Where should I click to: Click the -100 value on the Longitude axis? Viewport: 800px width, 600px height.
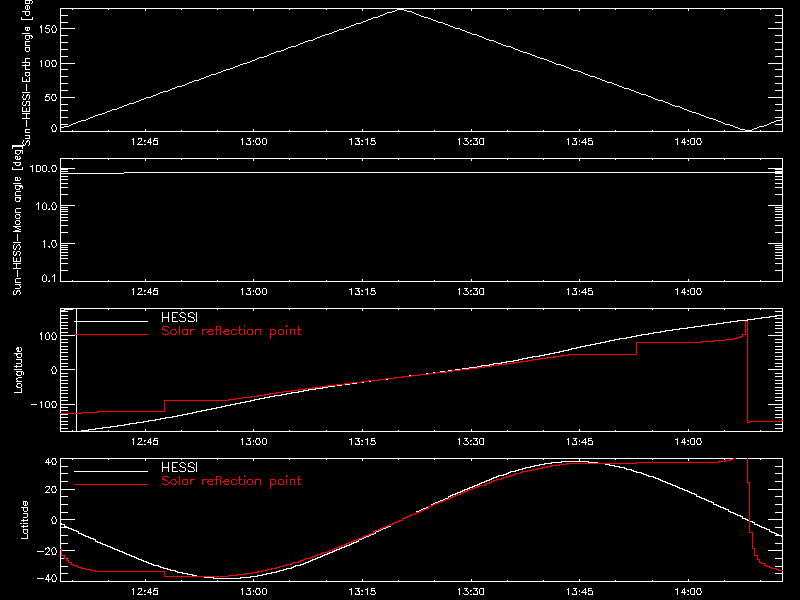click(x=44, y=404)
